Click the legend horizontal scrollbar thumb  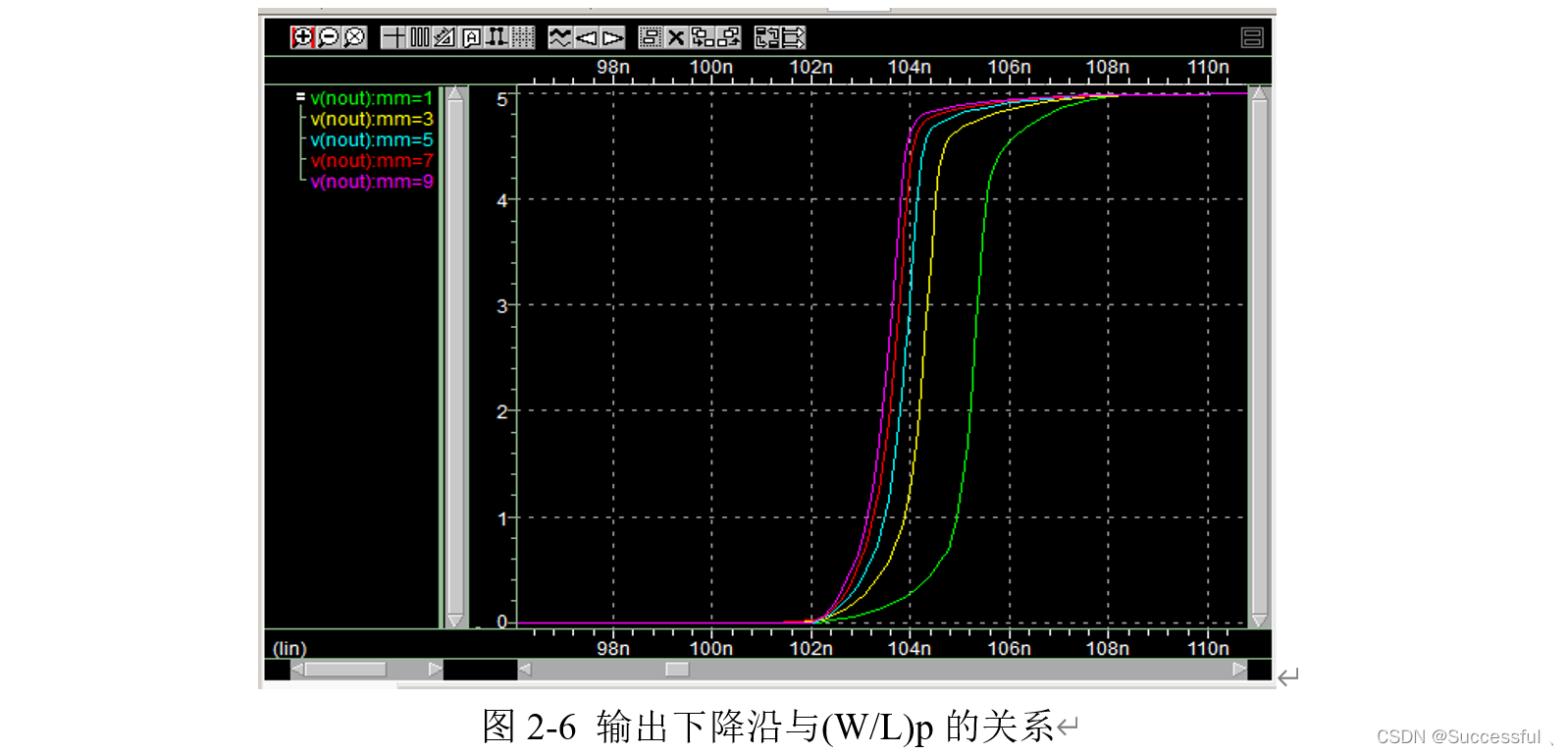(345, 669)
